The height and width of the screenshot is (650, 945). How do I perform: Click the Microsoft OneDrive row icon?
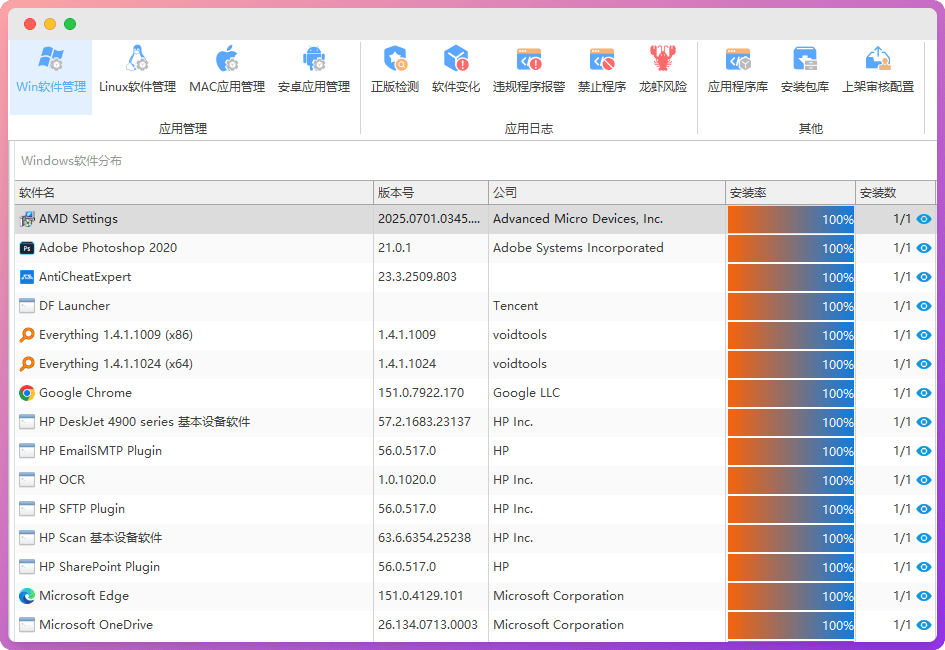coord(27,625)
